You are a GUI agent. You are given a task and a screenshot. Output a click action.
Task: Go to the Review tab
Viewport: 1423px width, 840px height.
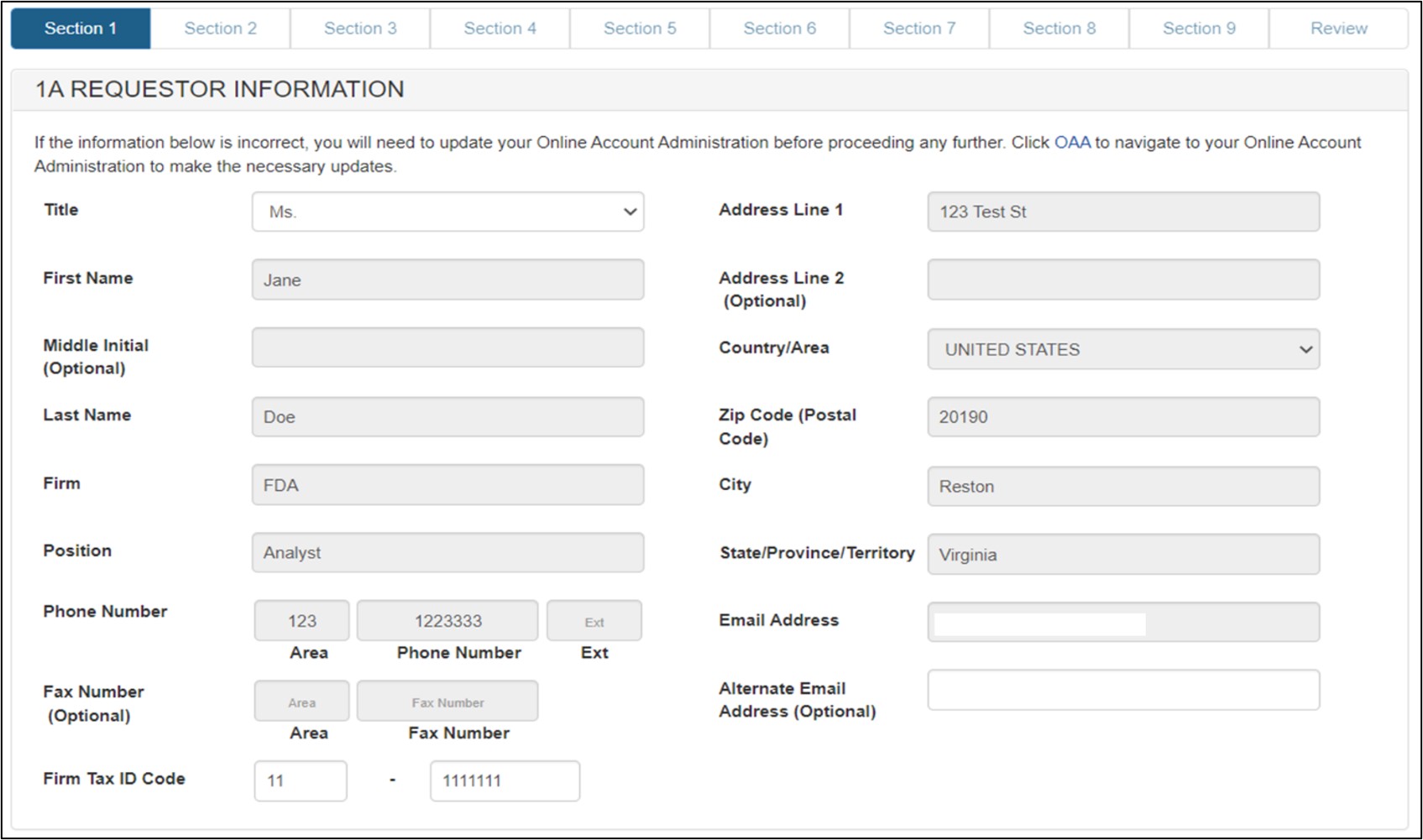click(x=1338, y=29)
